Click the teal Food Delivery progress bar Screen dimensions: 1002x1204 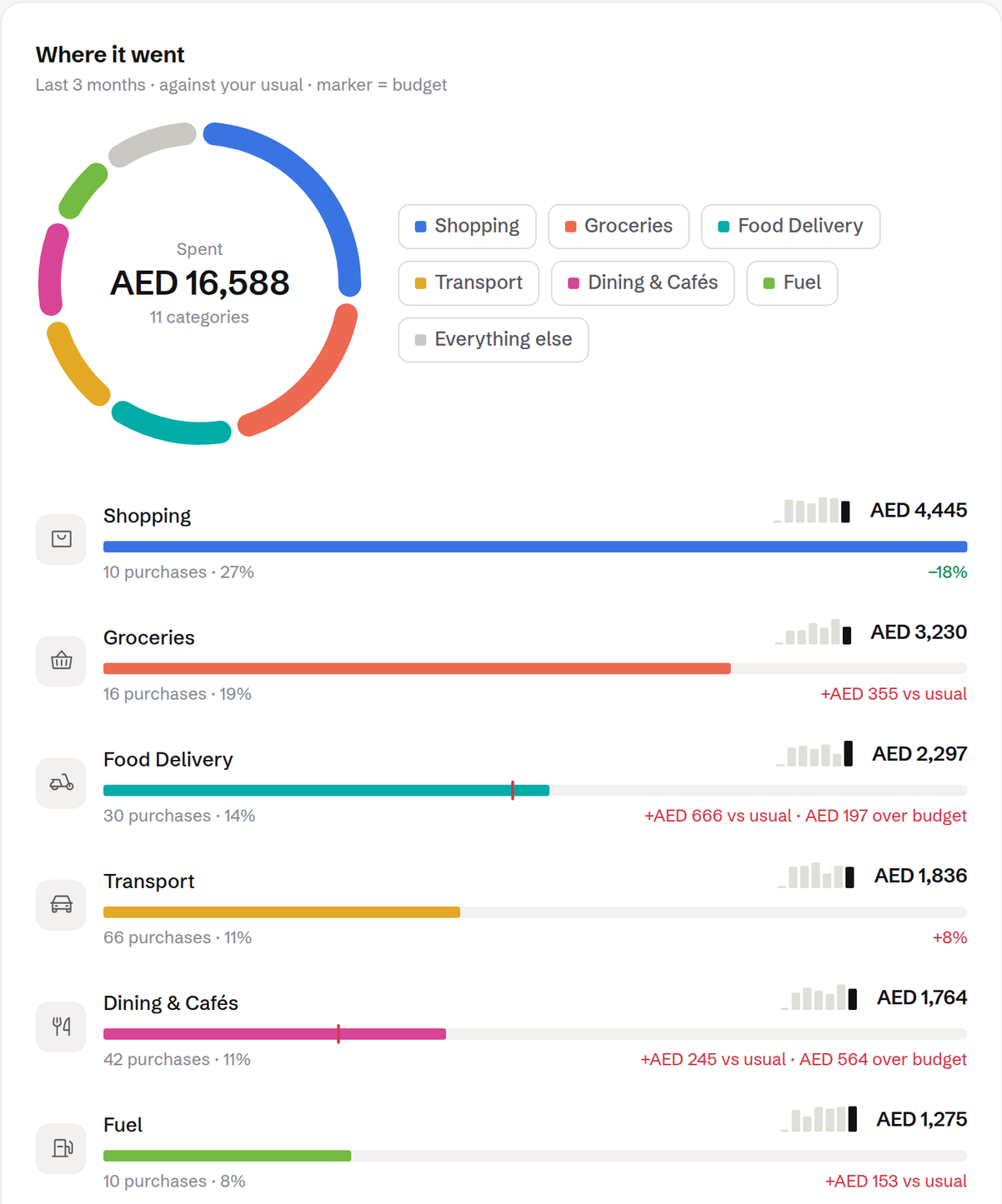(x=326, y=790)
